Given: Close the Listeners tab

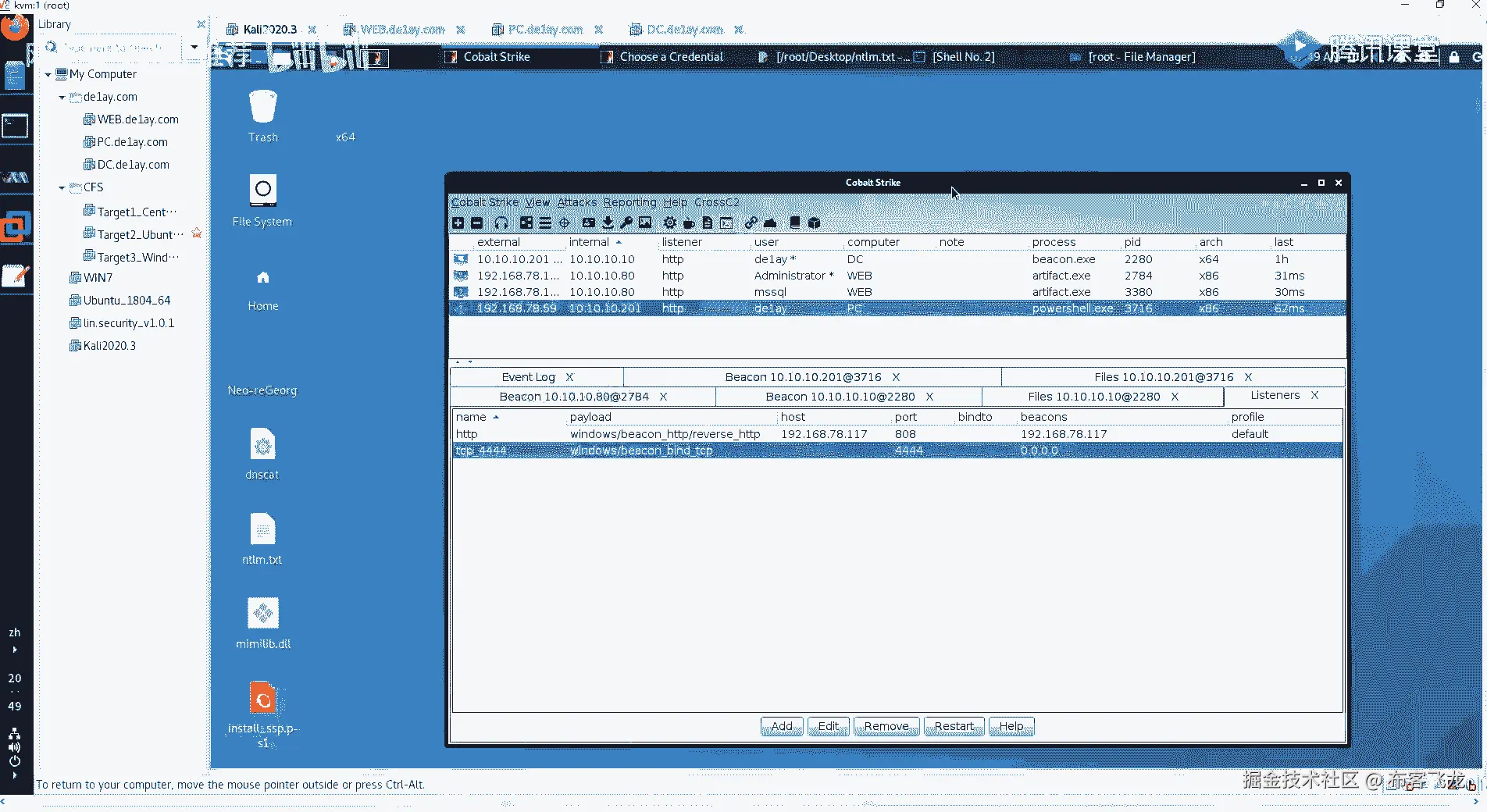Looking at the screenshot, I should [x=1314, y=395].
